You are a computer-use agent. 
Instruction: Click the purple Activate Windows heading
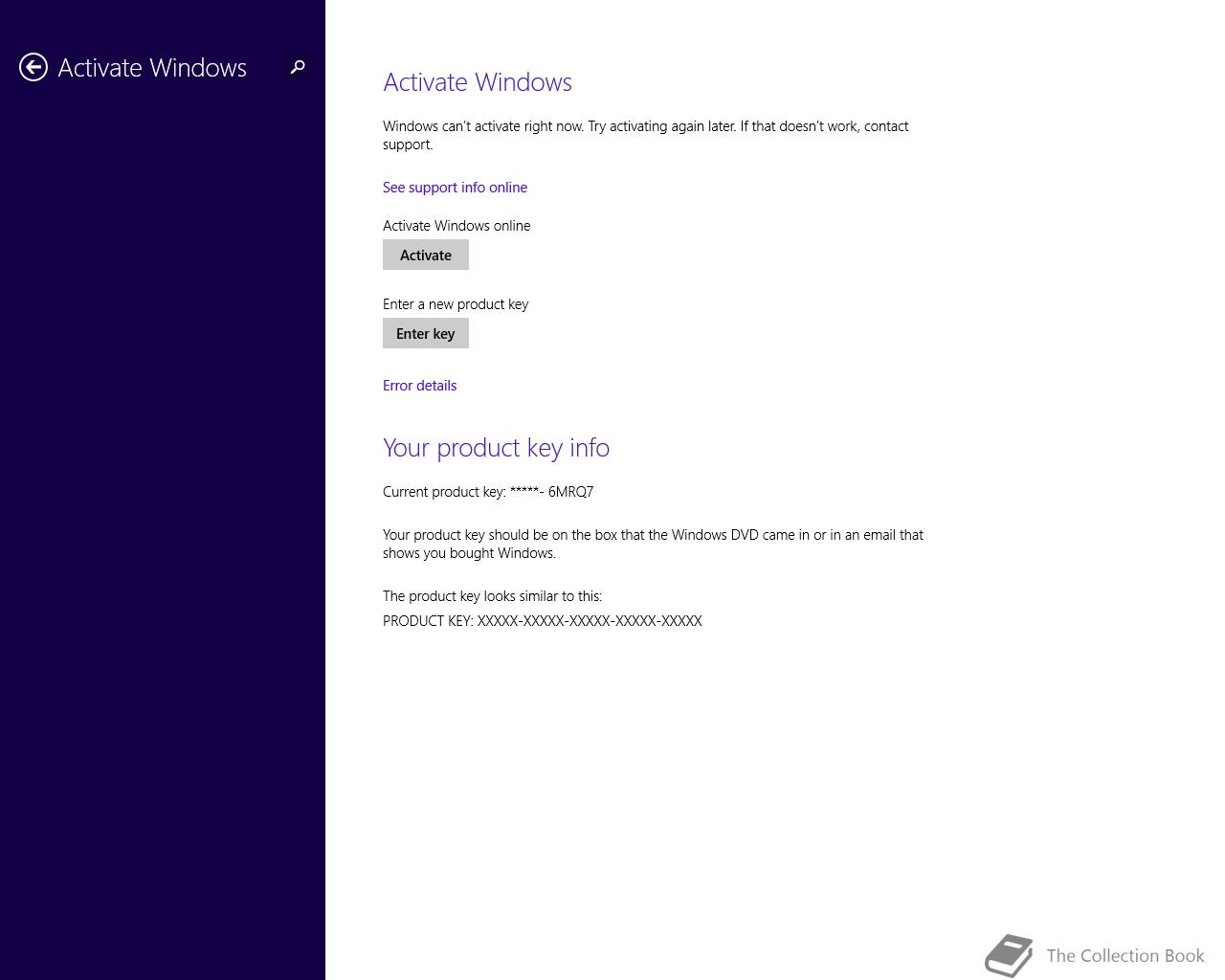(478, 82)
